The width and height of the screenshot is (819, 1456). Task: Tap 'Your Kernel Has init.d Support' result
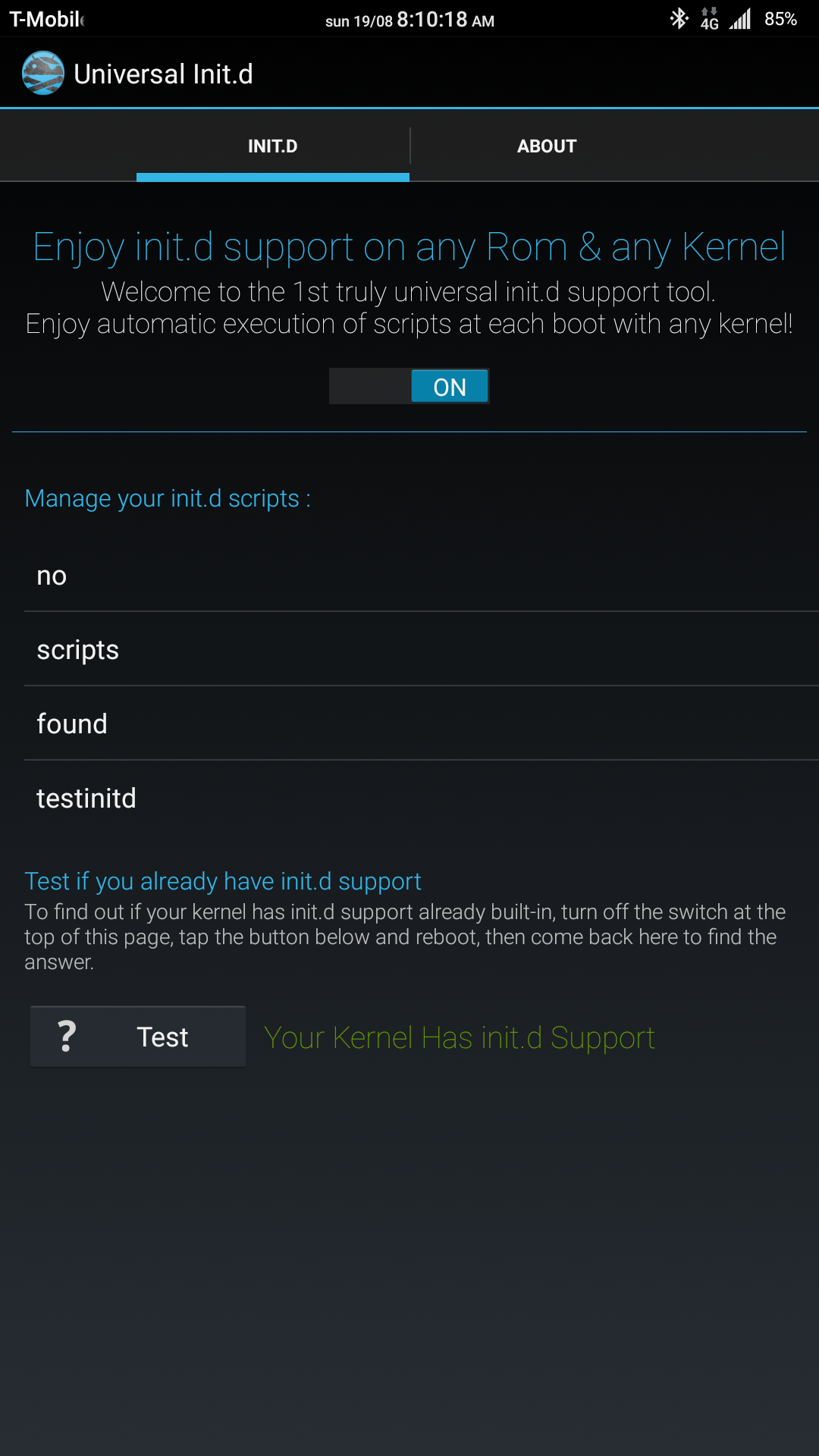459,1037
